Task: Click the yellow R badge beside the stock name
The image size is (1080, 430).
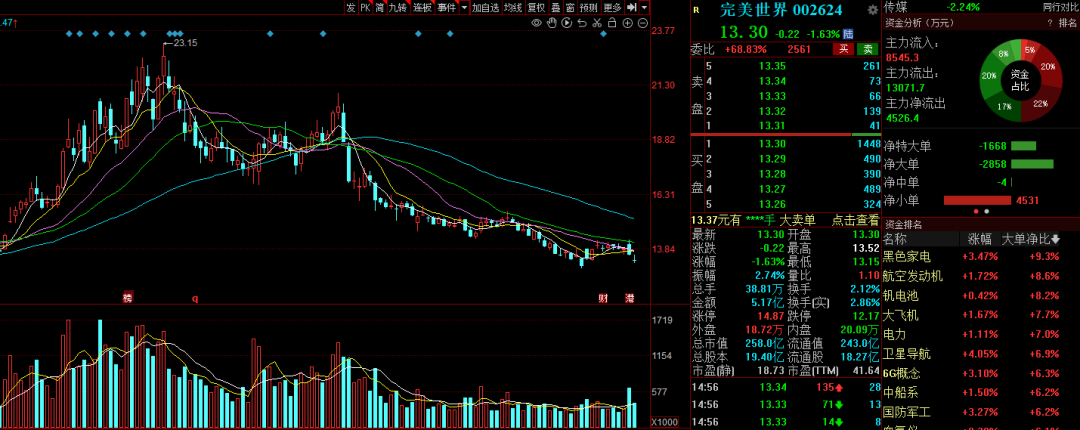Action: [696, 10]
